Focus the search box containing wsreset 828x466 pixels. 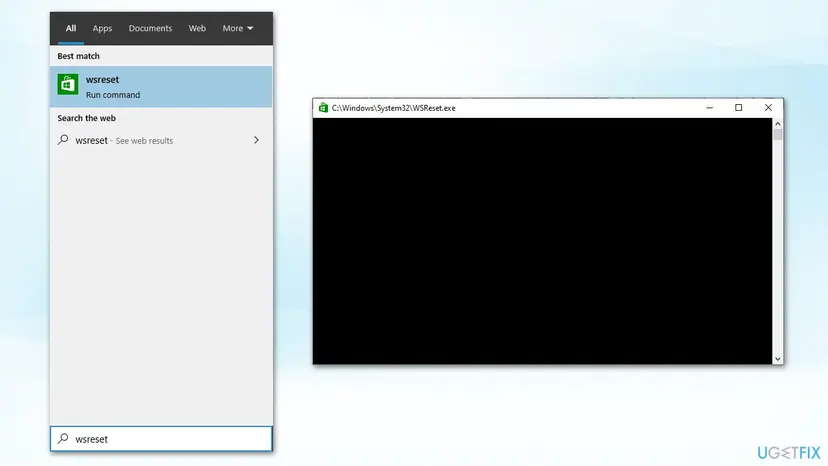point(161,439)
